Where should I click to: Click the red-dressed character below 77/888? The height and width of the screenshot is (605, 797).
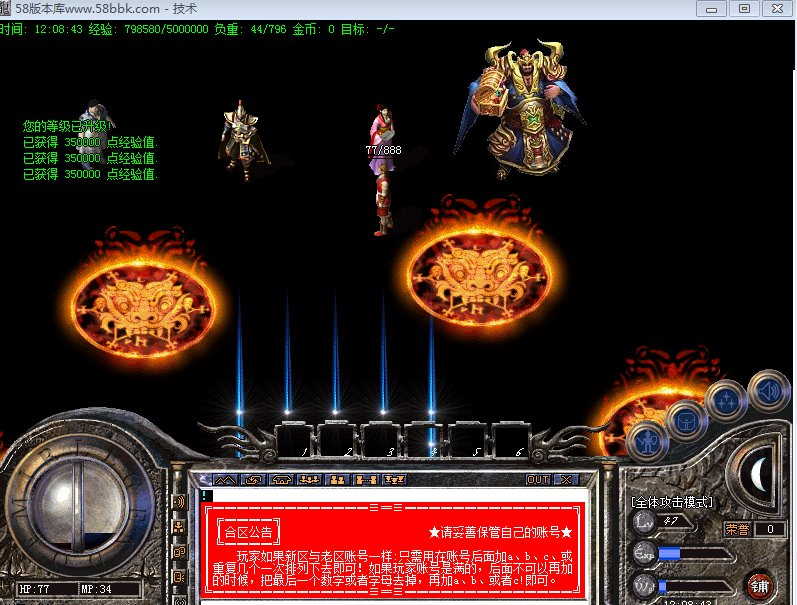382,201
